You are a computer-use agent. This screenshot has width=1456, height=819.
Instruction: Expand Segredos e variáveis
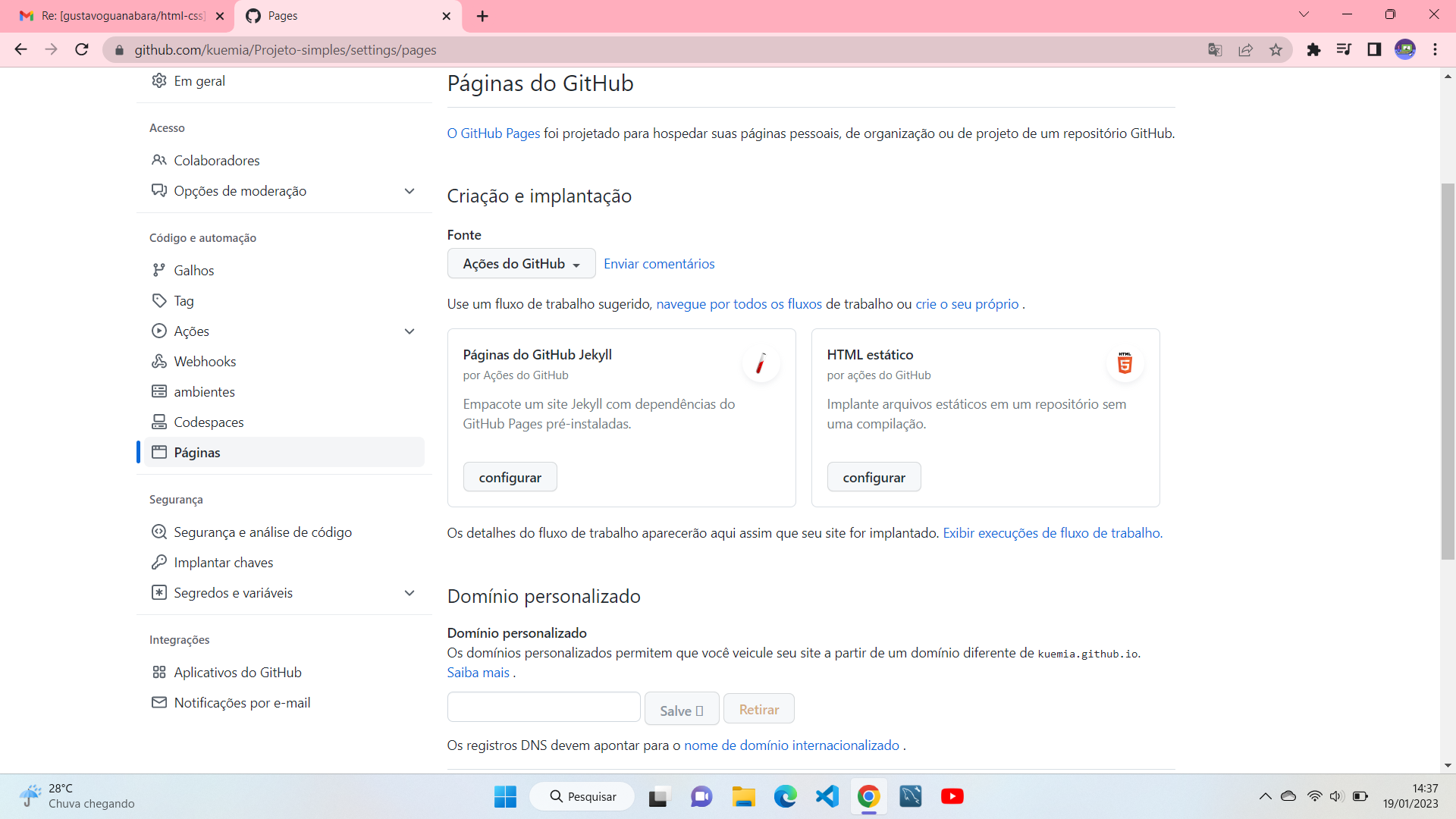point(409,592)
